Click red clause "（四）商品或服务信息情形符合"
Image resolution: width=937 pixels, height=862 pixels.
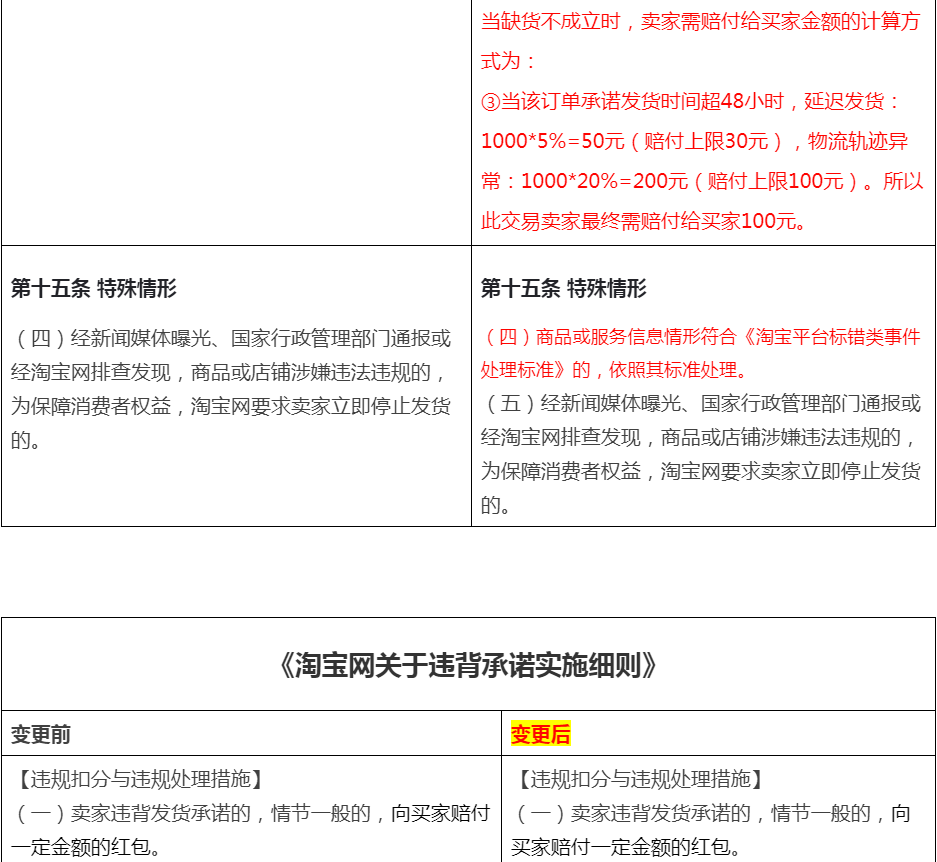700,337
